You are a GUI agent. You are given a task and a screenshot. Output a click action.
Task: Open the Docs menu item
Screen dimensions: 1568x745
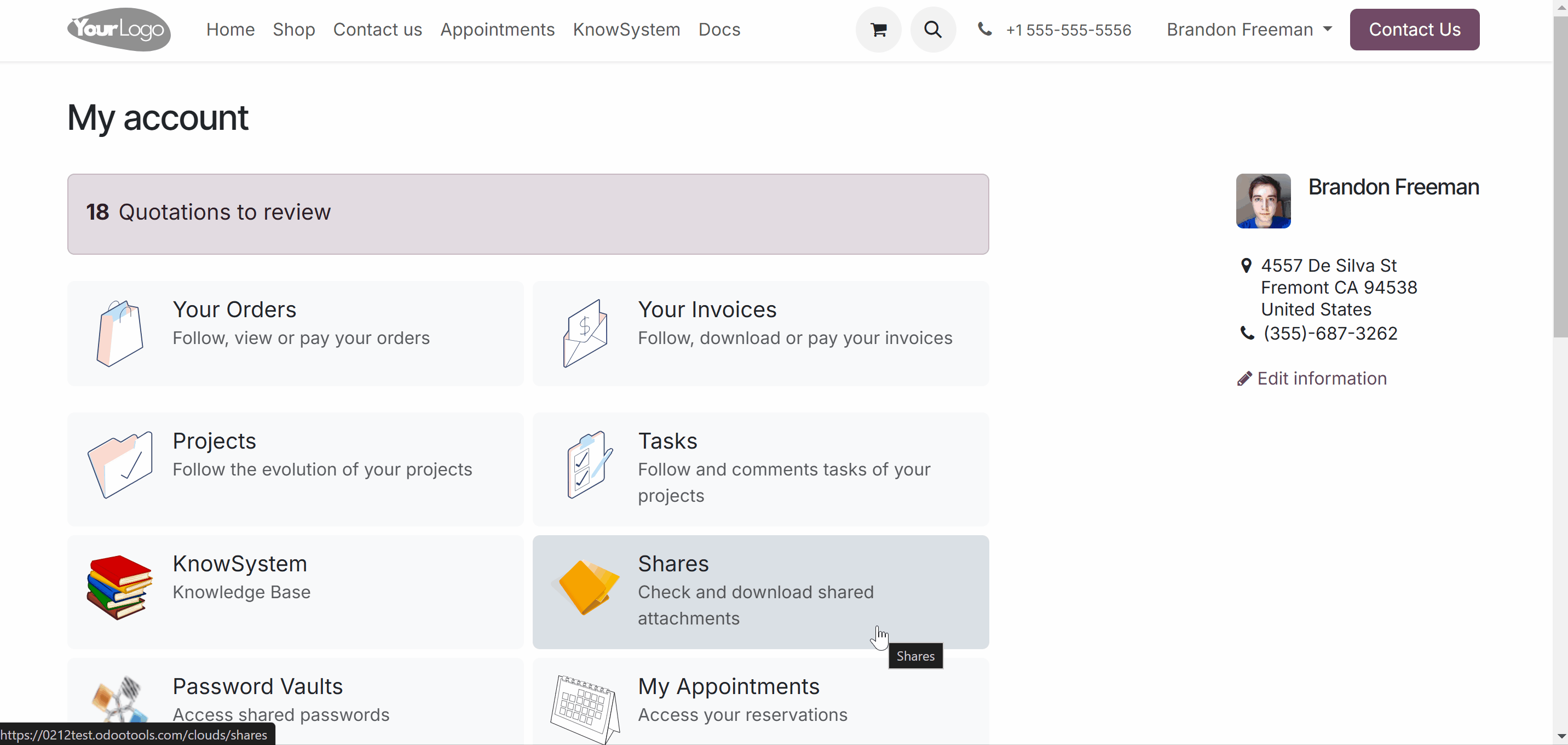tap(719, 29)
